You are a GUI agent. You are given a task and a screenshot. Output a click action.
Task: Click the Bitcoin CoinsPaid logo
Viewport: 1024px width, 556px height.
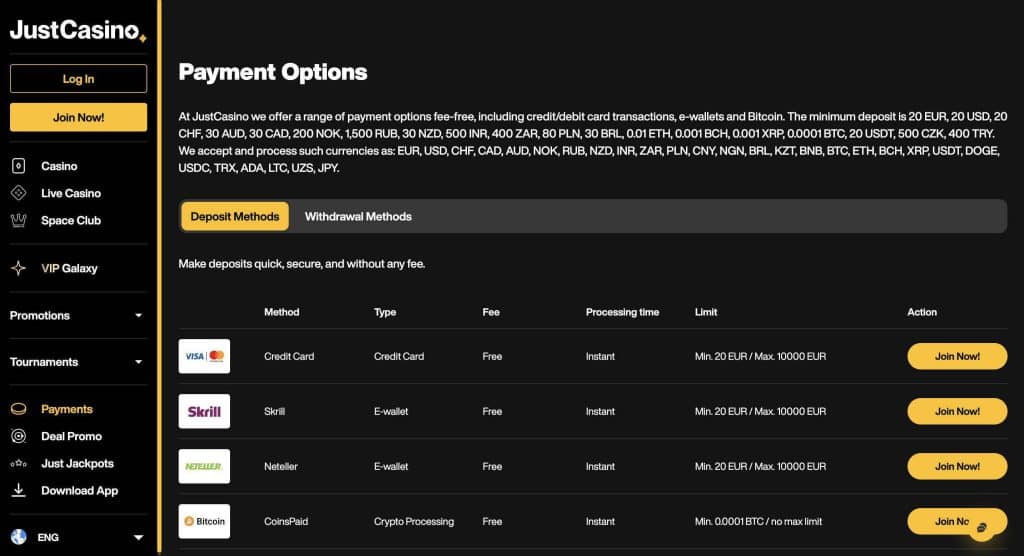click(204, 521)
